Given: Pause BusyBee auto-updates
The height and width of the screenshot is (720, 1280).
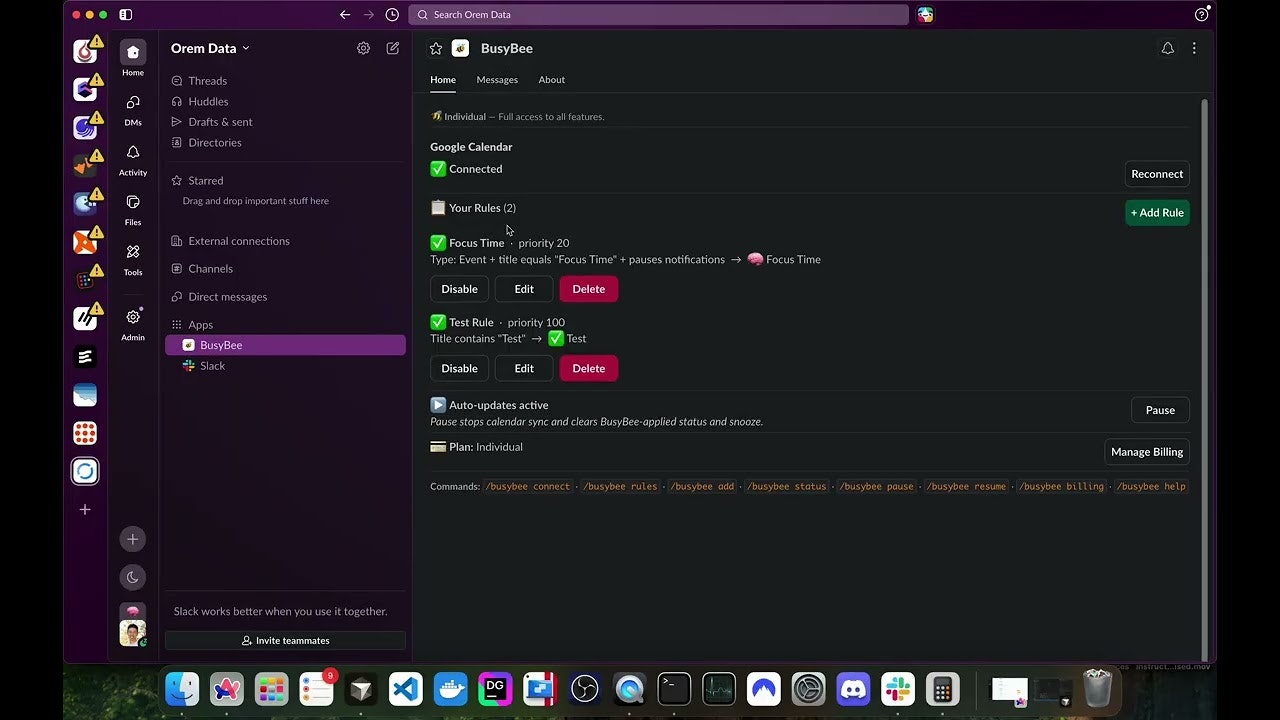Looking at the screenshot, I should (x=1160, y=410).
